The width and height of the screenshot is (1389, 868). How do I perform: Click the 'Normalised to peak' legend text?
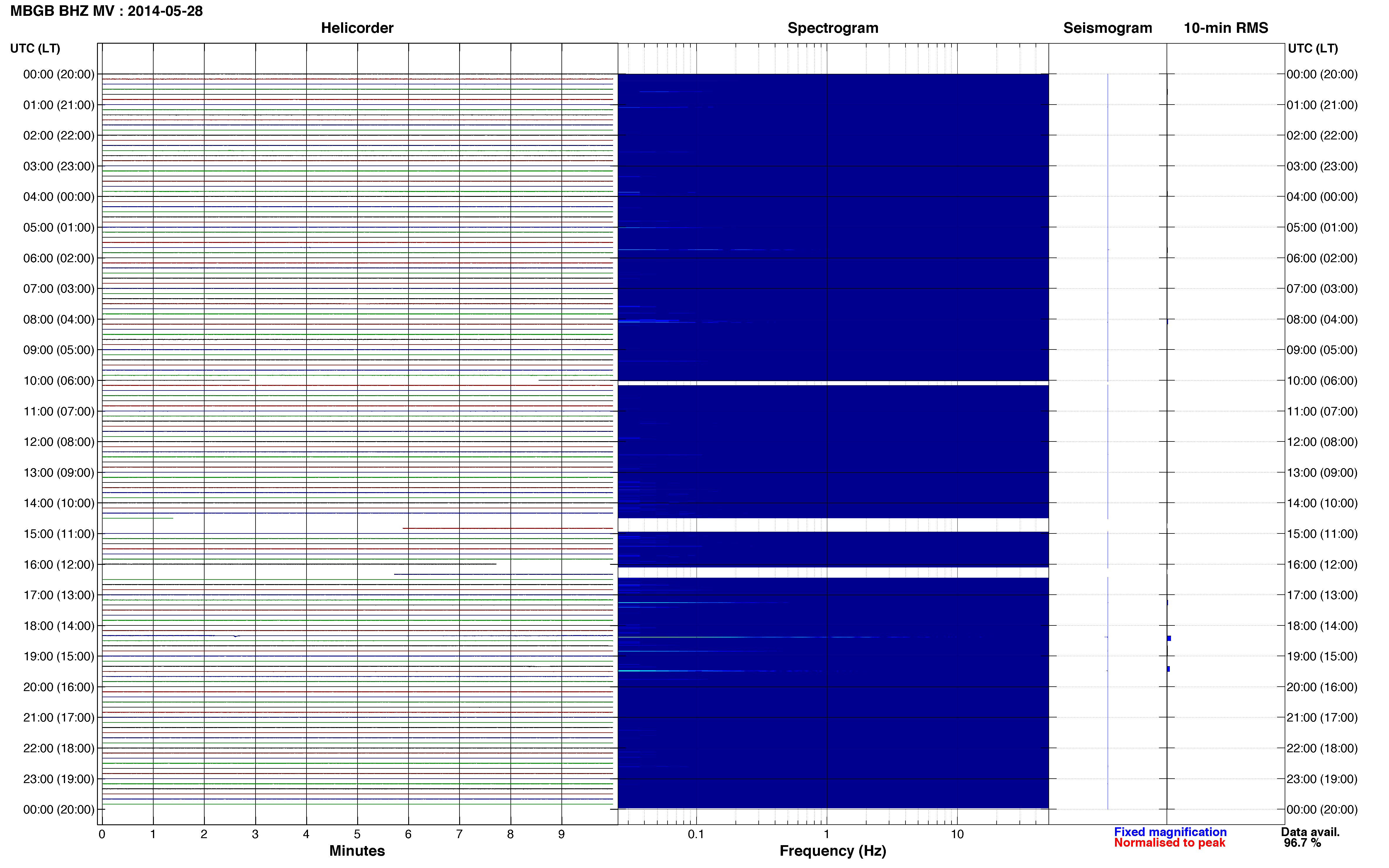coord(1170,843)
